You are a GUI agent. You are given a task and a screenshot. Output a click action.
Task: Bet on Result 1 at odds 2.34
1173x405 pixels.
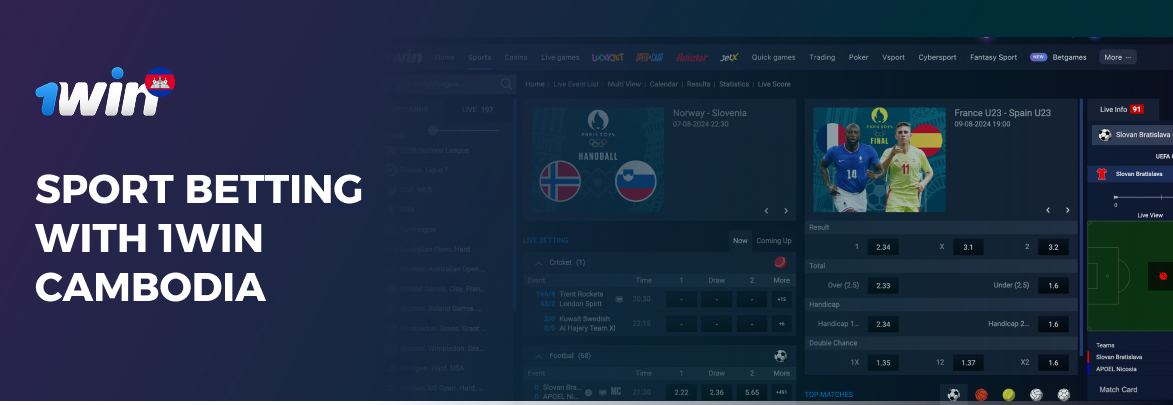[x=883, y=247]
